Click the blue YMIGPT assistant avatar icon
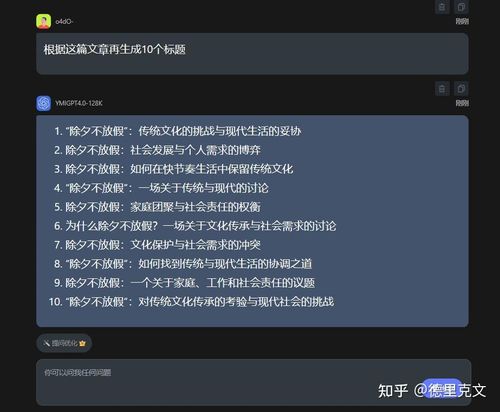The height and width of the screenshot is (412, 500). [43, 103]
